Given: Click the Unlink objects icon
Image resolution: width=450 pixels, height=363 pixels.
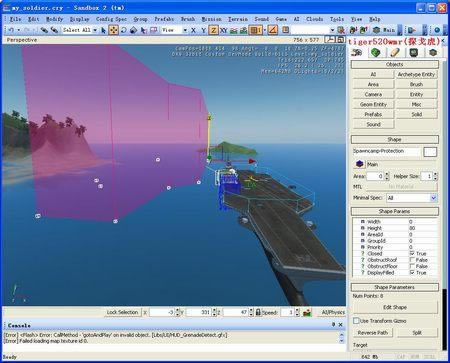Looking at the screenshot, I should click(54, 30).
